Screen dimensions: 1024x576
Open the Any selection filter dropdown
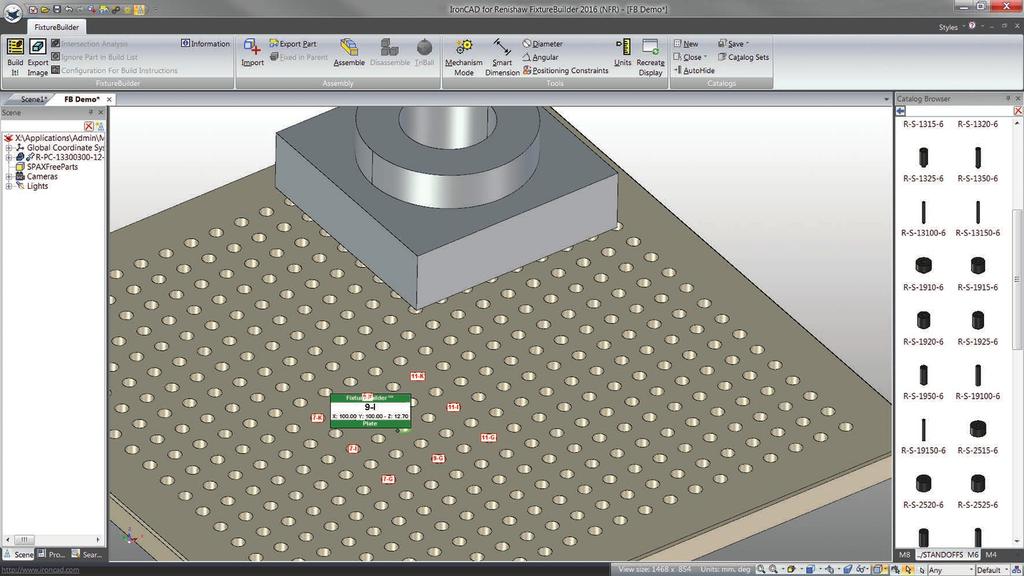(951, 569)
